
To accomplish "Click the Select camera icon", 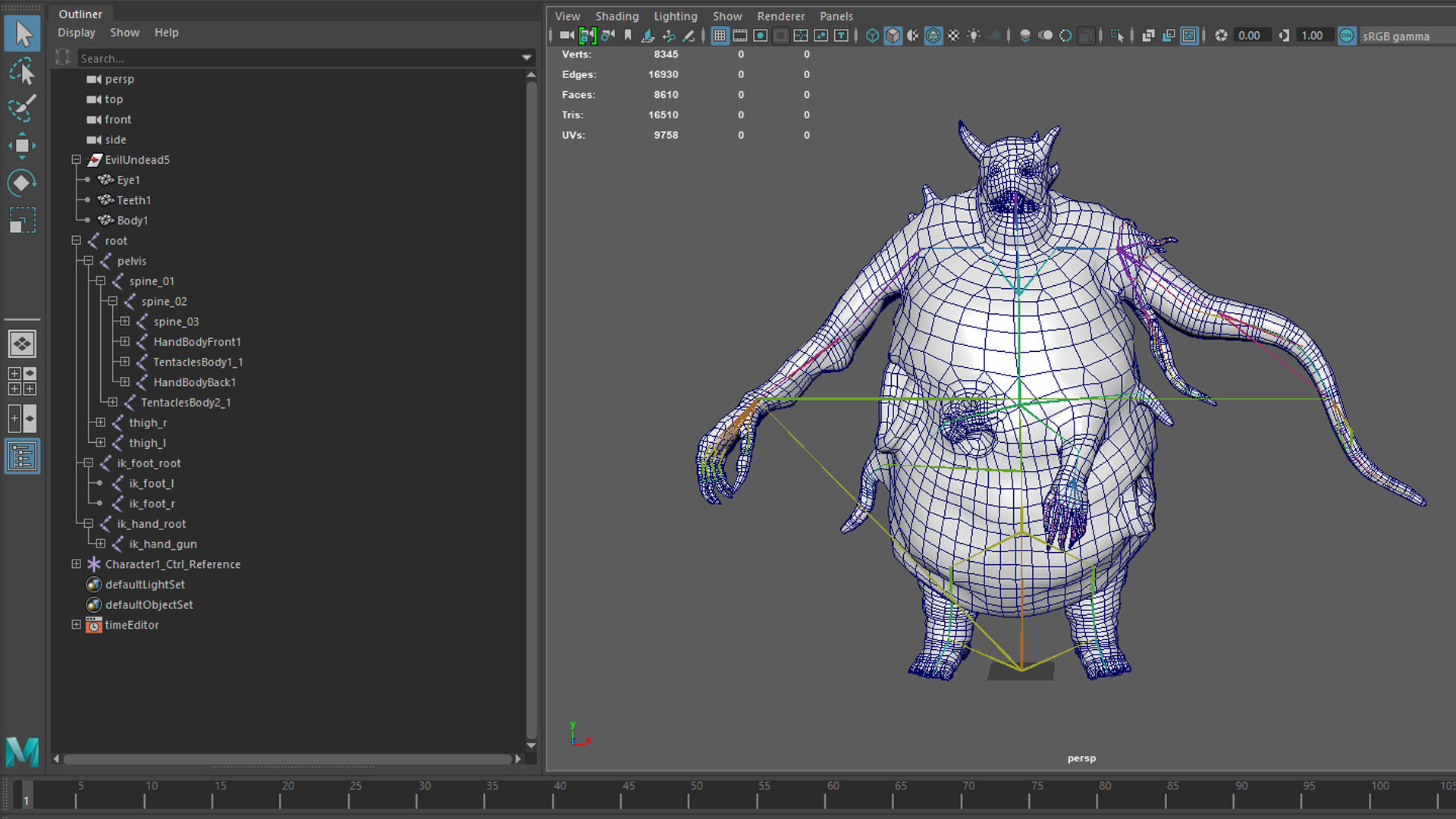I will (566, 36).
